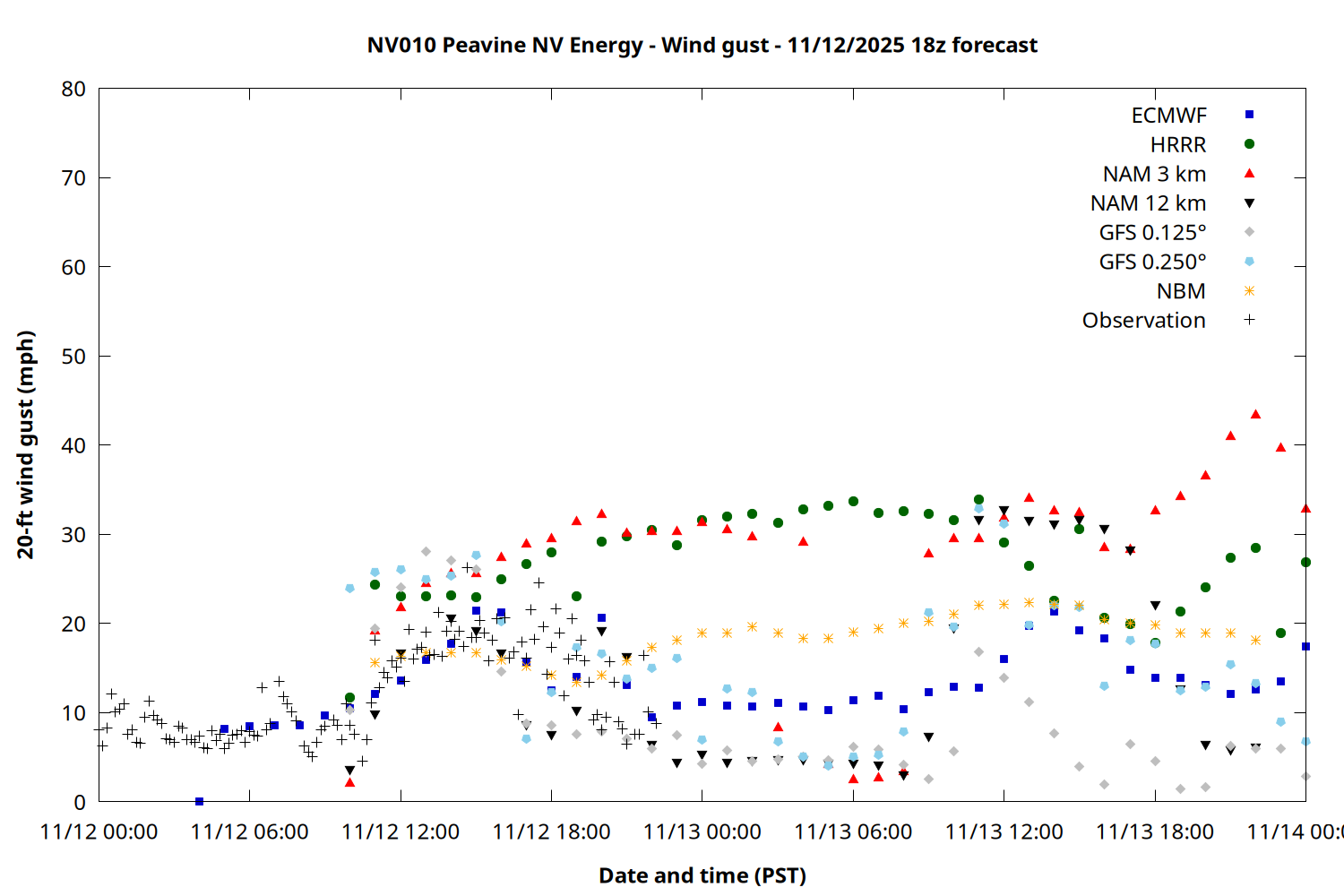Click the NBM orange asterisk legend marker
Viewport: 1344px width, 896px height.
pyautogui.click(x=1249, y=291)
